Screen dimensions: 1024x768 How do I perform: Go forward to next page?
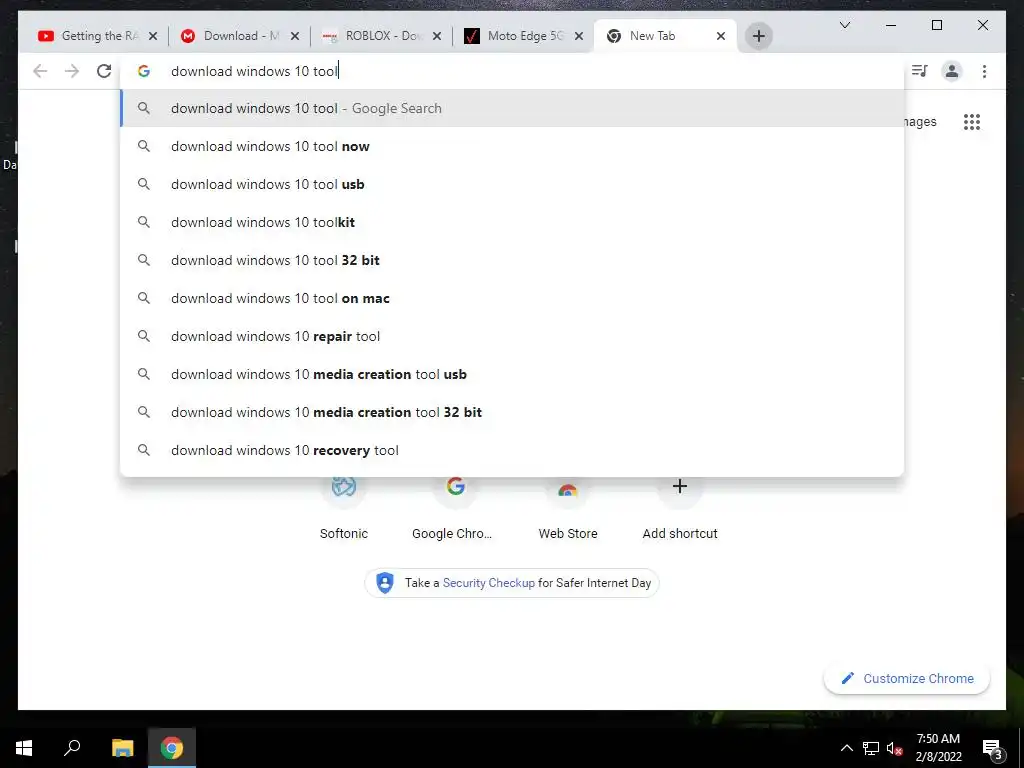click(x=72, y=71)
